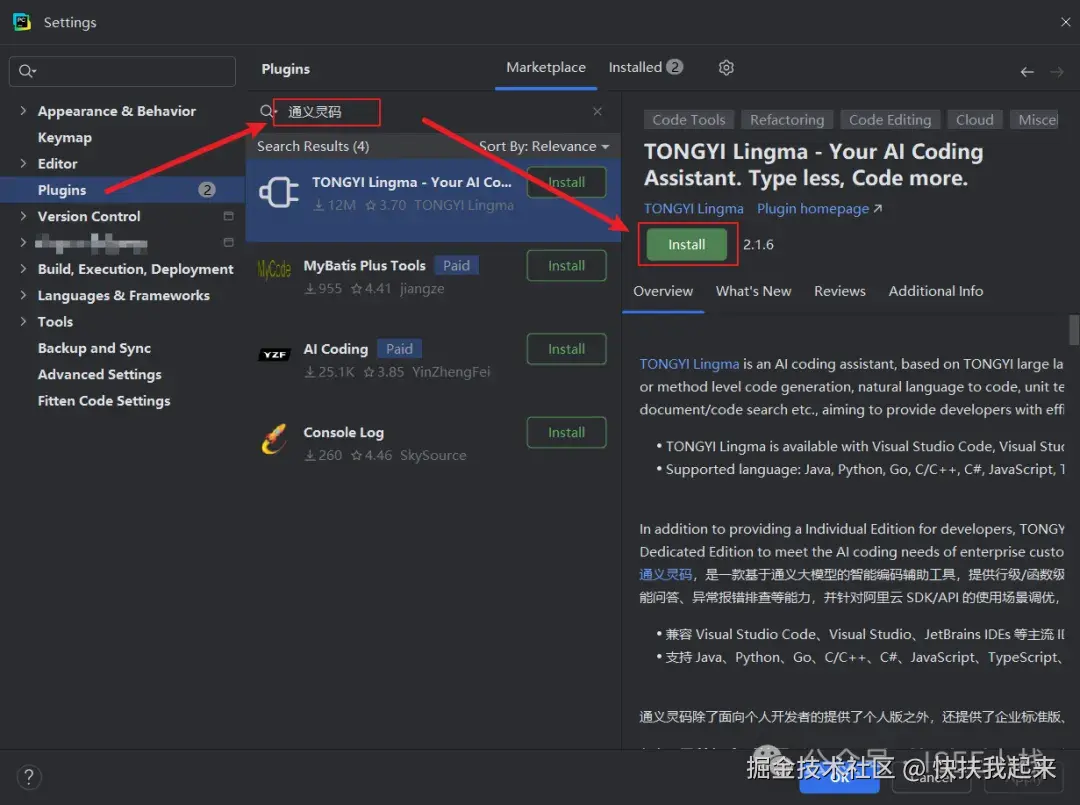Select Advanced Settings entry
Viewport: 1080px width, 805px height.
(100, 374)
